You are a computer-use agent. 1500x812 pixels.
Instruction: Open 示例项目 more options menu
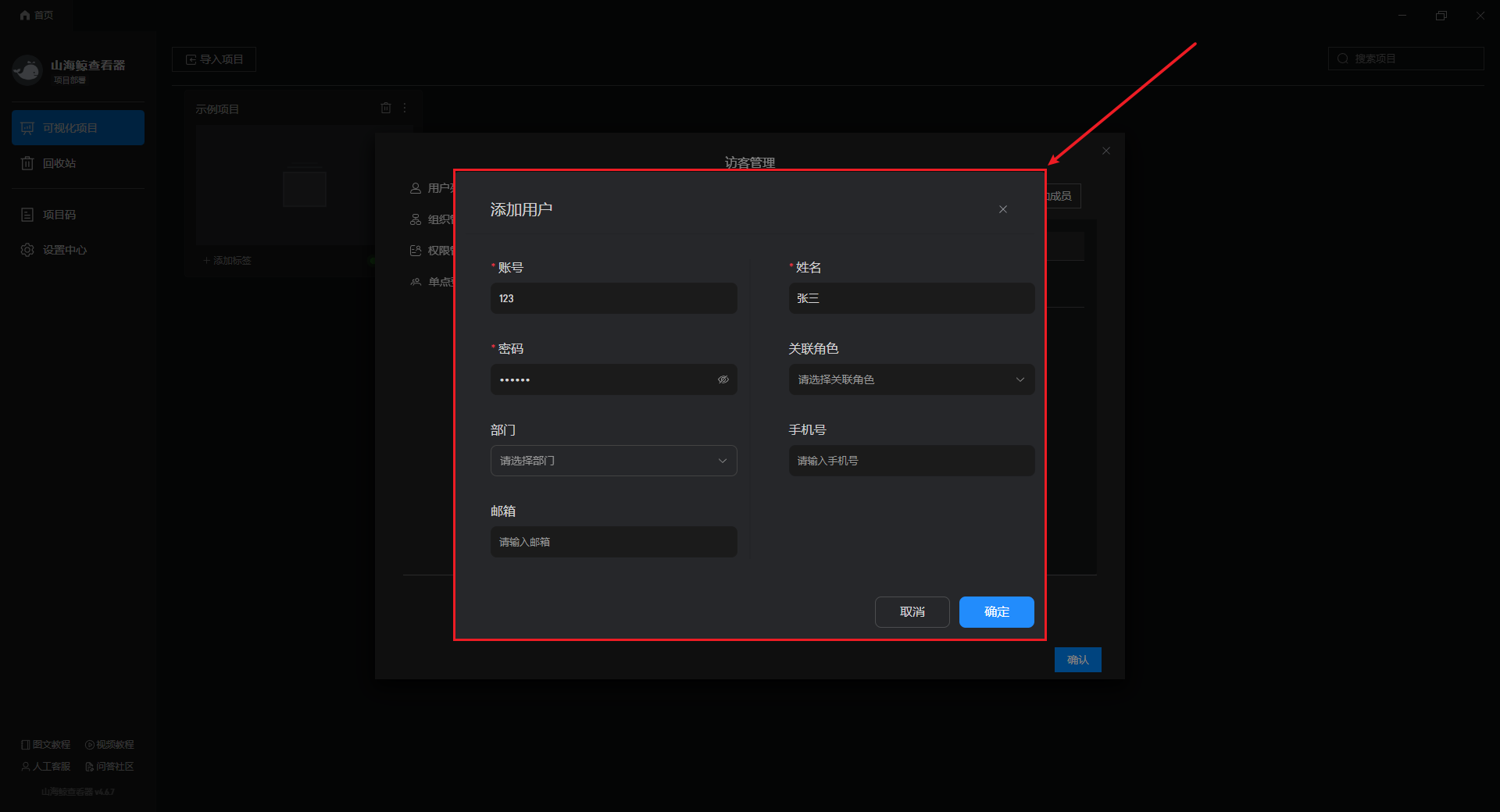click(405, 108)
